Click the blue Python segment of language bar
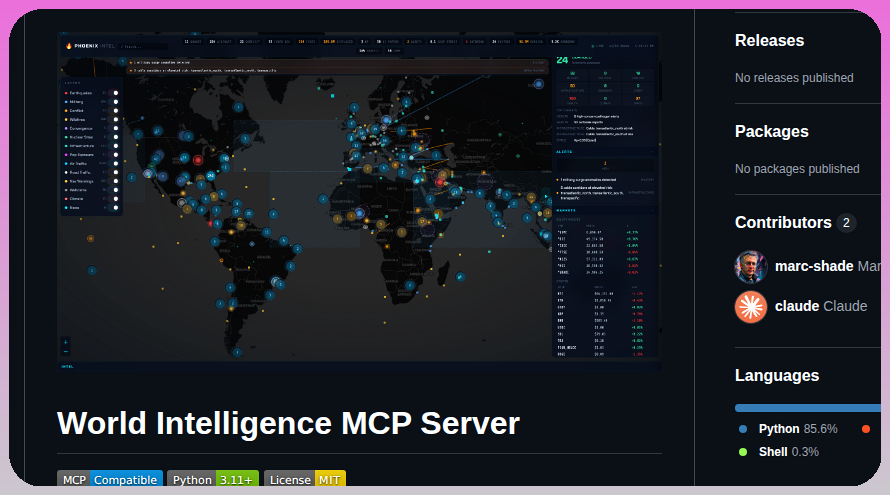 click(x=808, y=408)
